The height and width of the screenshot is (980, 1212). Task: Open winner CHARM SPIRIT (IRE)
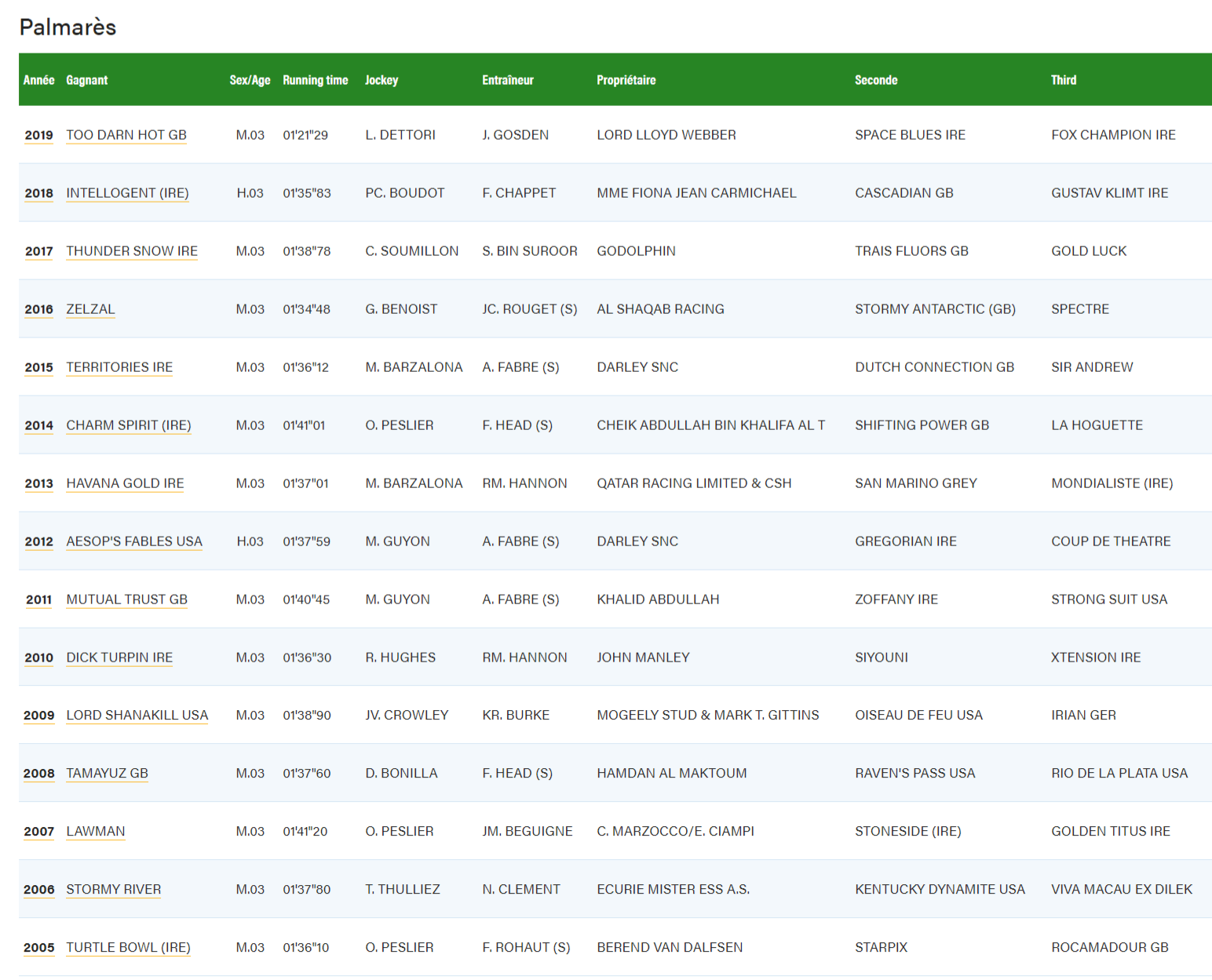129,425
